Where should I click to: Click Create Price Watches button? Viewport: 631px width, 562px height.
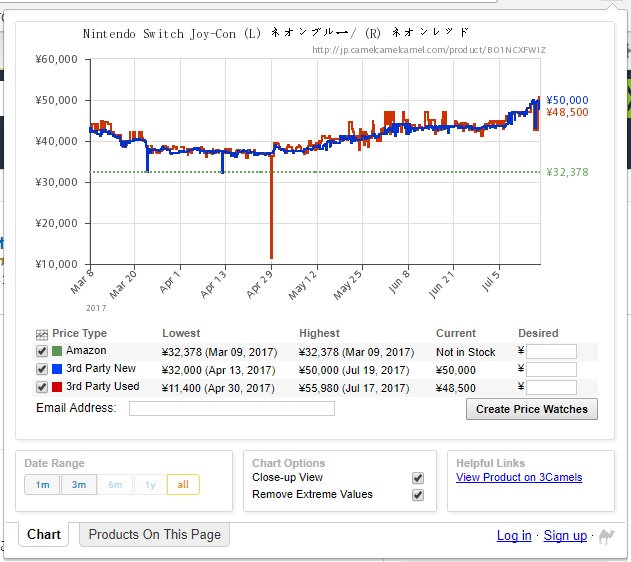[532, 409]
